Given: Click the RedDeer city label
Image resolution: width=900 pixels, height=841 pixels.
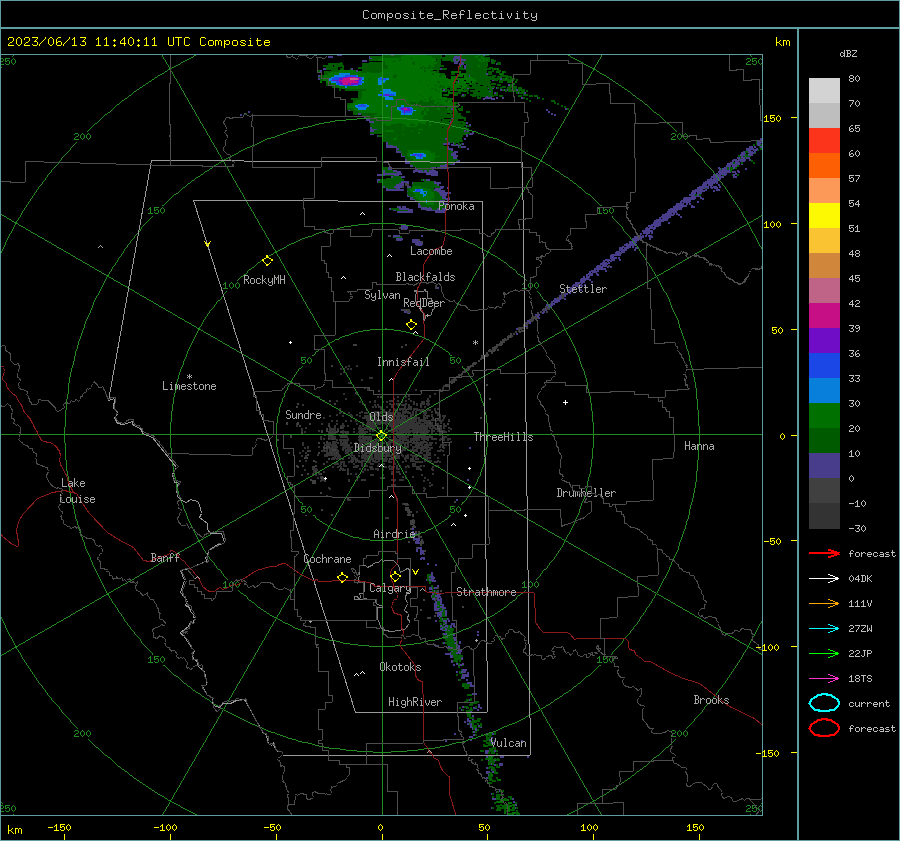Looking at the screenshot, I should click(x=424, y=303).
